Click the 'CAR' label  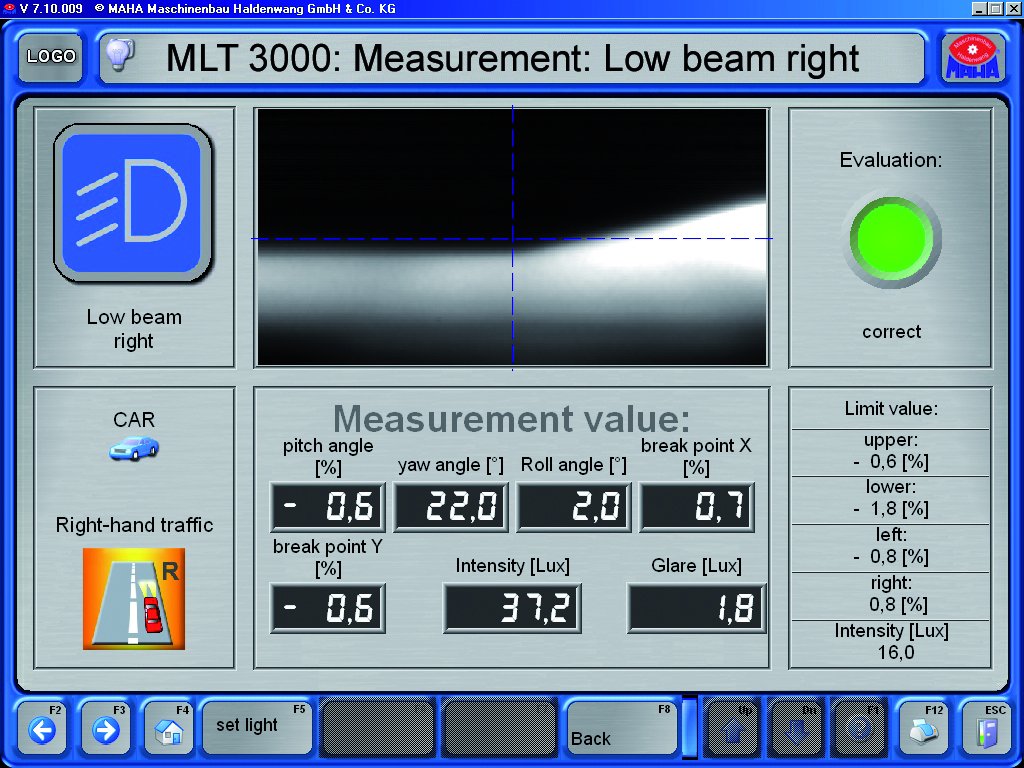[134, 419]
